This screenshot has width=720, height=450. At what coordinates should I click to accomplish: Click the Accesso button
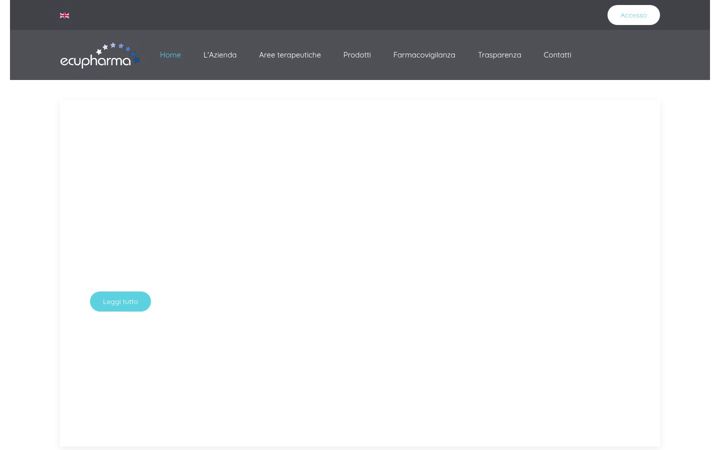633,15
